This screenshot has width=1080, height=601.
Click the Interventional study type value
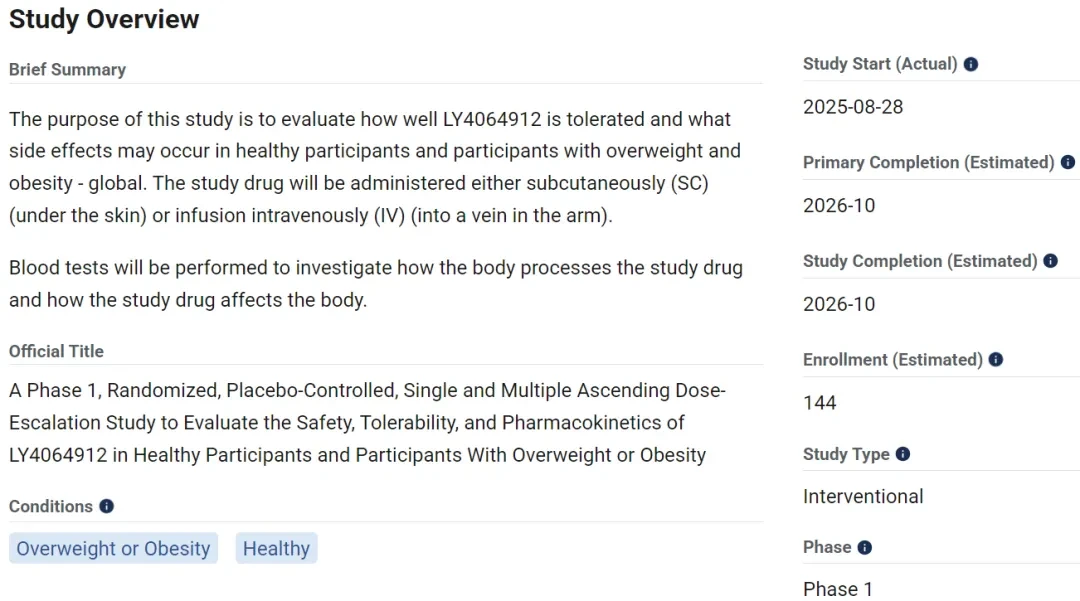tap(863, 496)
